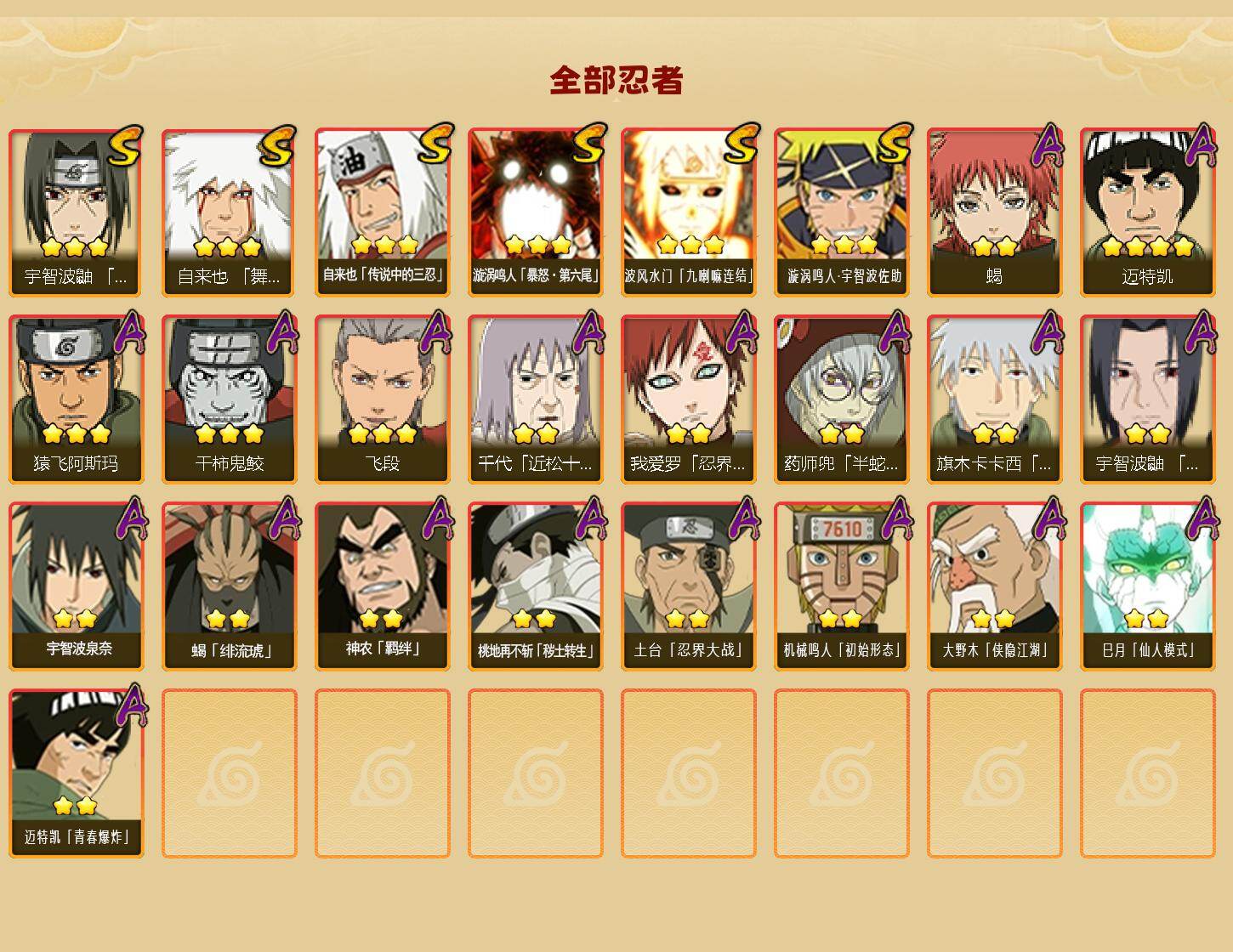Viewport: 1233px width, 952px height.
Task: Click the 千代「近松十...」 card
Action: [x=535, y=399]
